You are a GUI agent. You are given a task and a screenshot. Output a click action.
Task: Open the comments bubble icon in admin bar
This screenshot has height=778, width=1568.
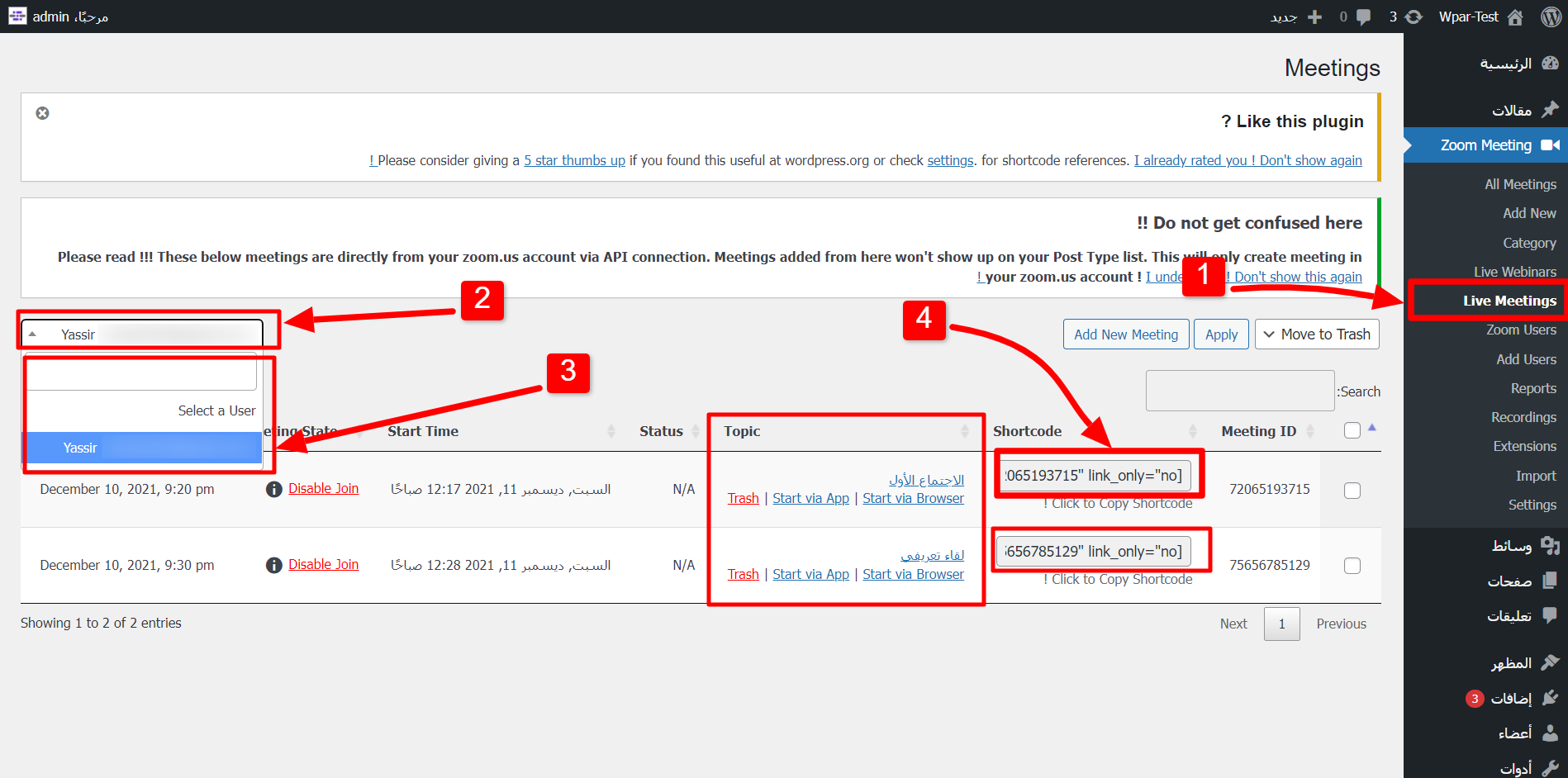(1364, 17)
